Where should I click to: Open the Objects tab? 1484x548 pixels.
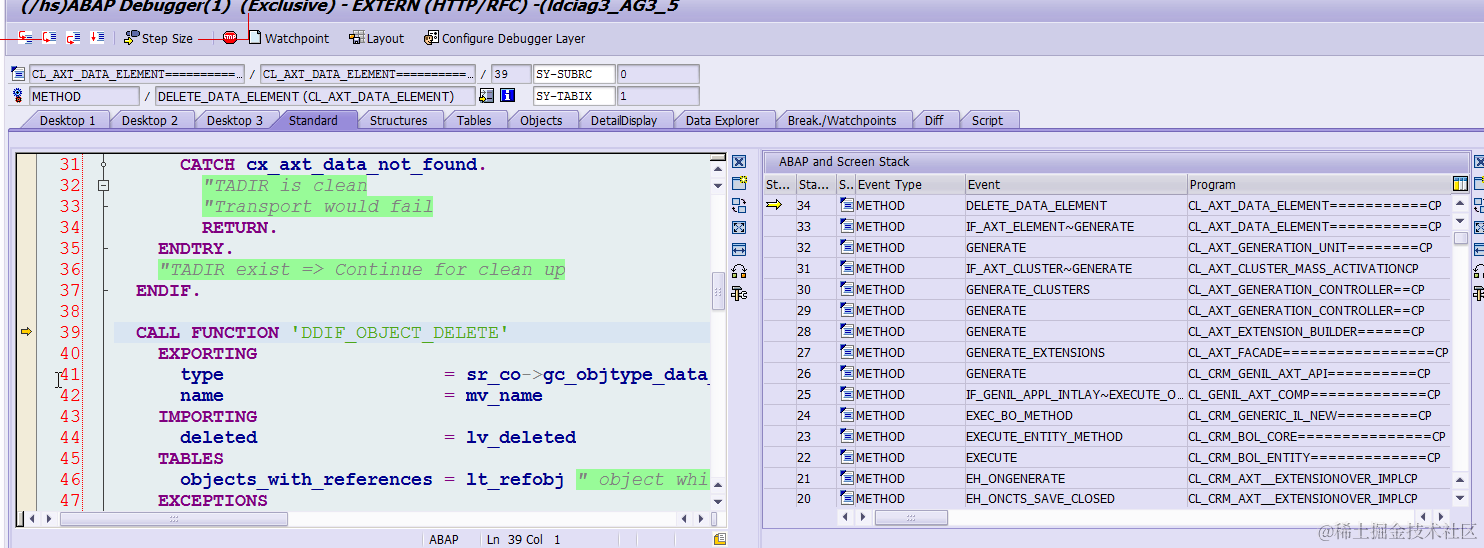541,120
